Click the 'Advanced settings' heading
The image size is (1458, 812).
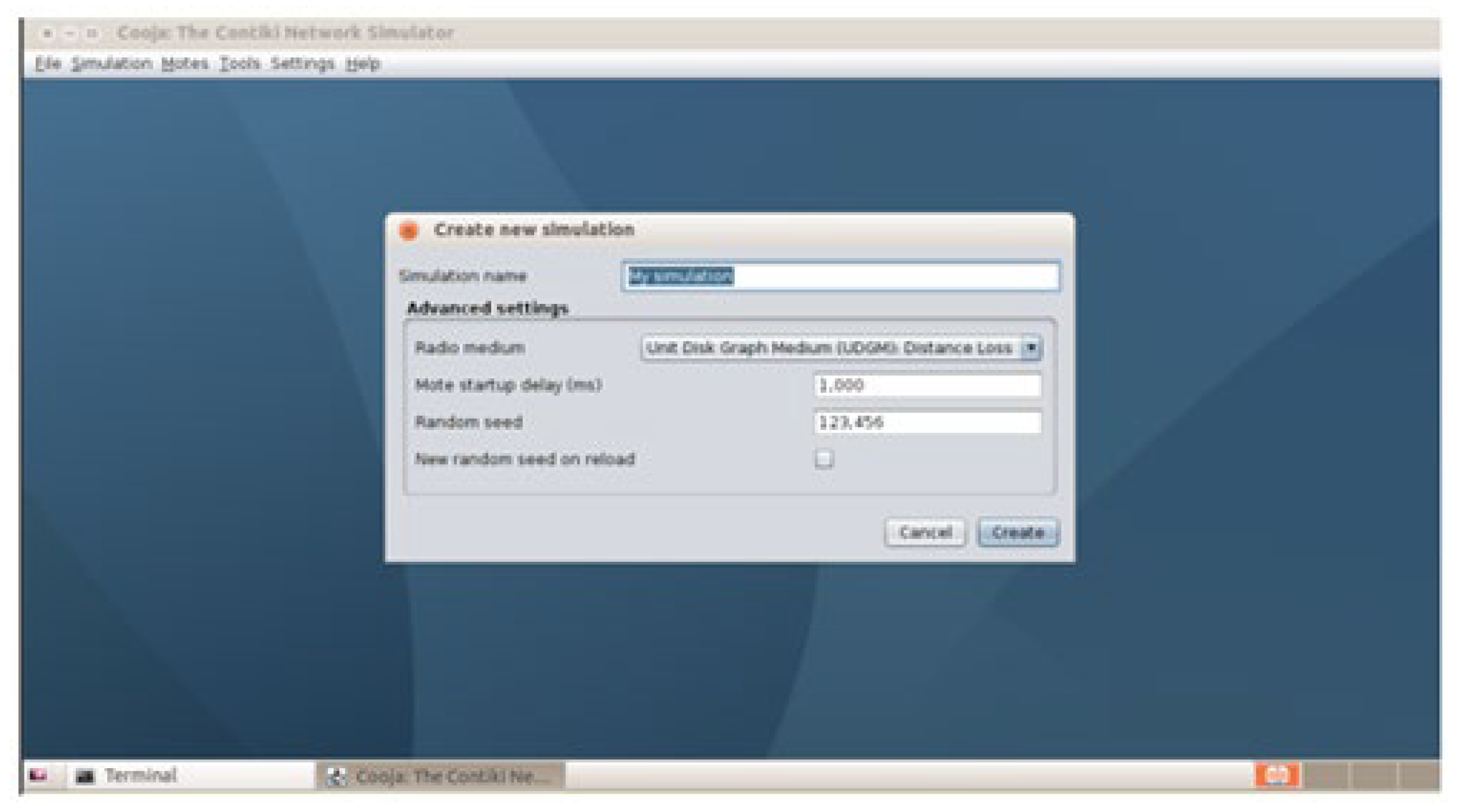tap(487, 308)
